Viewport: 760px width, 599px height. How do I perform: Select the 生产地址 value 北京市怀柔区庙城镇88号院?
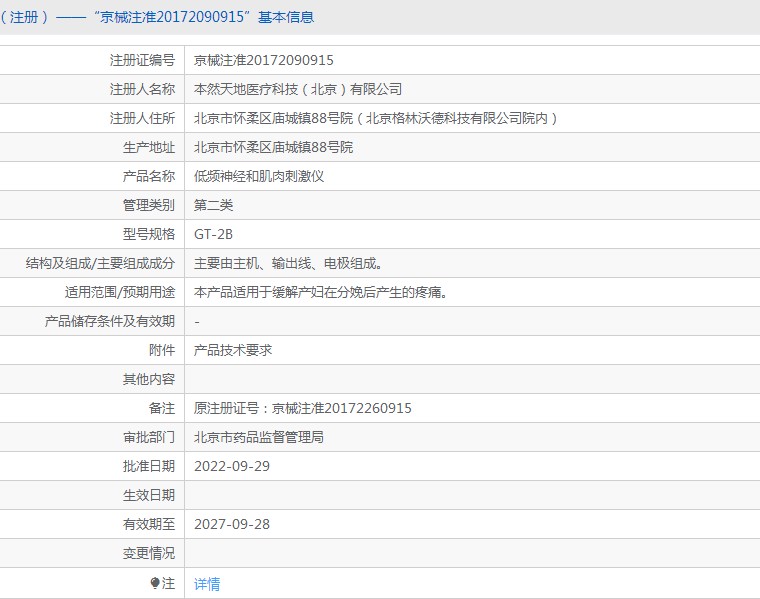[x=273, y=147]
